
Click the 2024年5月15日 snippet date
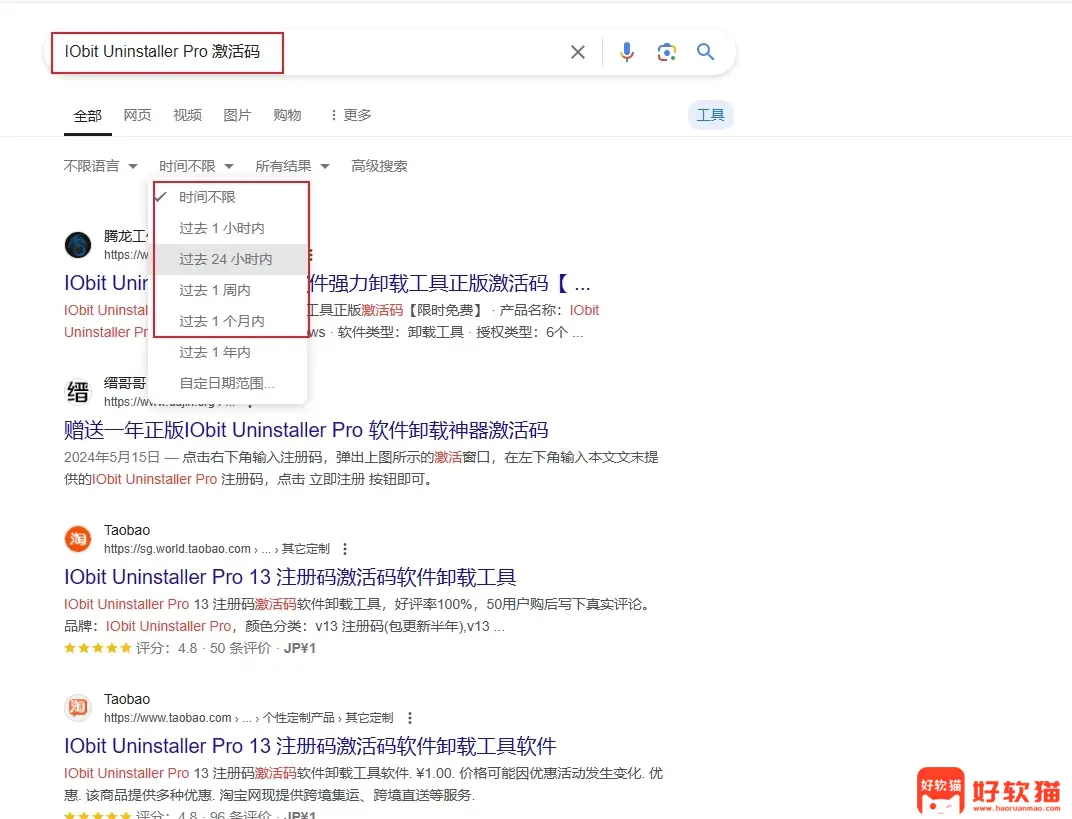(x=112, y=457)
